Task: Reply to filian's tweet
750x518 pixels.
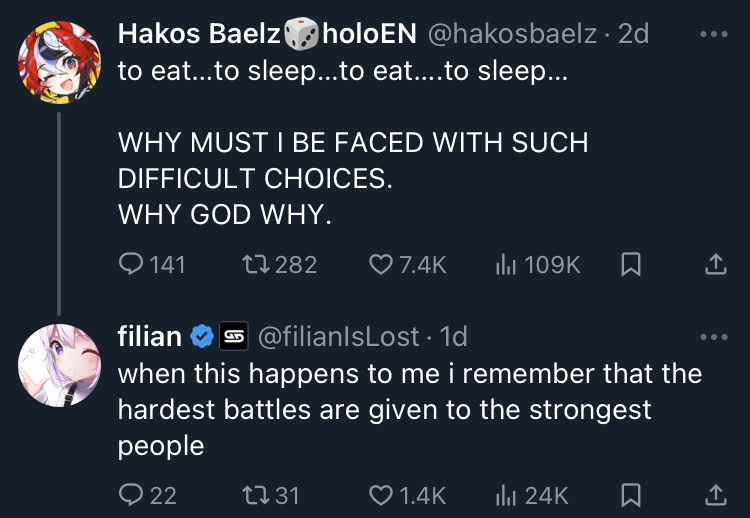Action: coord(132,494)
